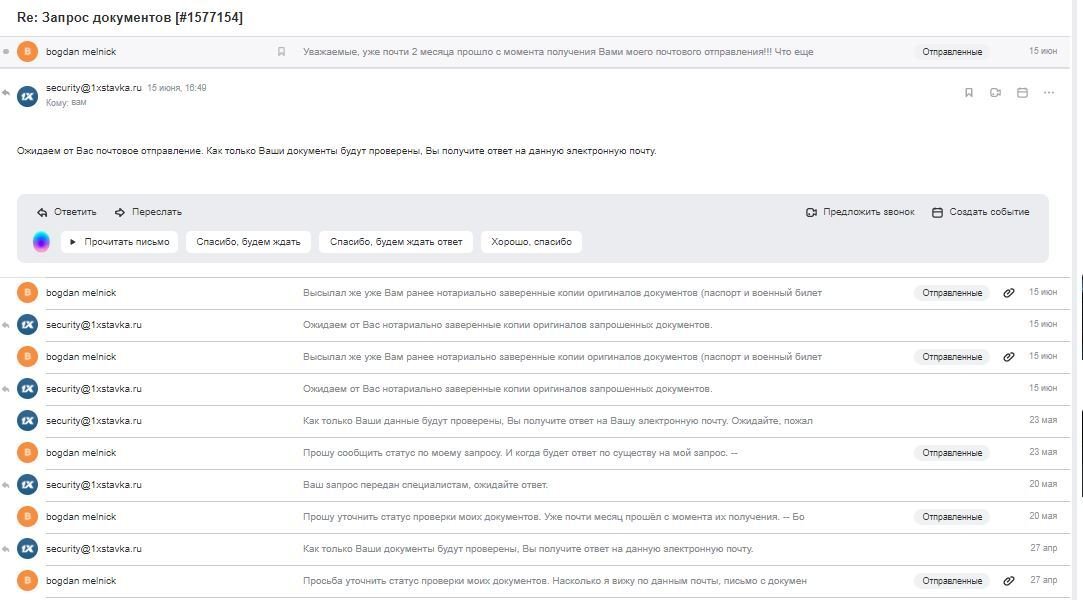The height and width of the screenshot is (600, 1083).
Task: Click the 1x sender avatar of open message
Action: pos(28,96)
